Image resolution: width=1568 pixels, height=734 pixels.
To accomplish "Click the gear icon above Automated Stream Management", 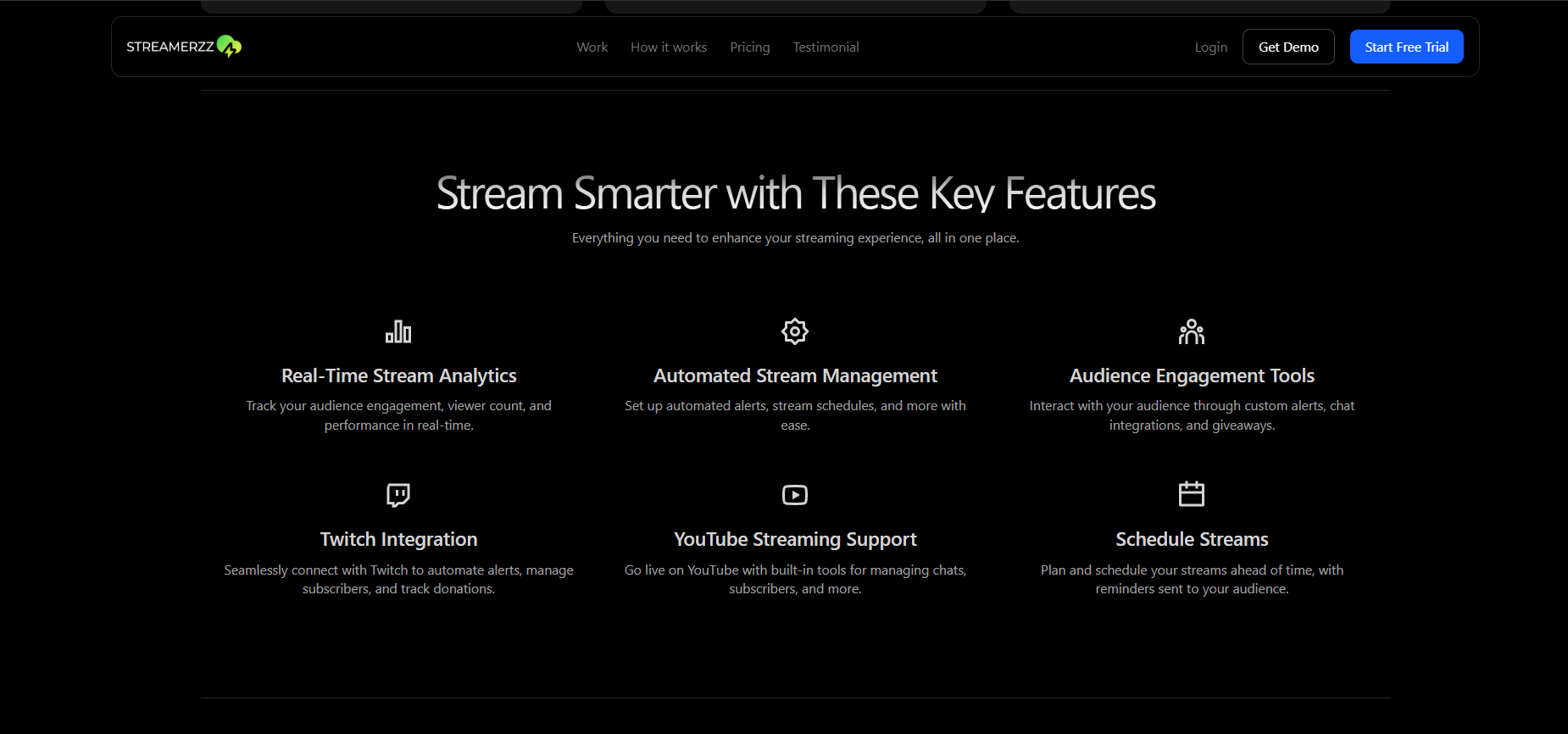I will pyautogui.click(x=795, y=331).
